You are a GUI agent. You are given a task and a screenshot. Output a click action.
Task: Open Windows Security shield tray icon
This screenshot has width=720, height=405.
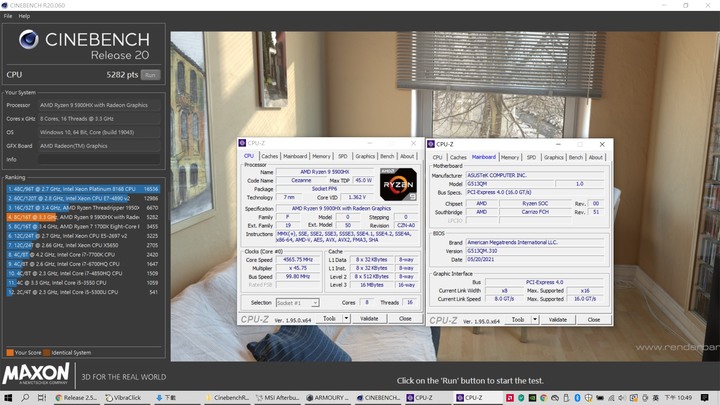589,398
